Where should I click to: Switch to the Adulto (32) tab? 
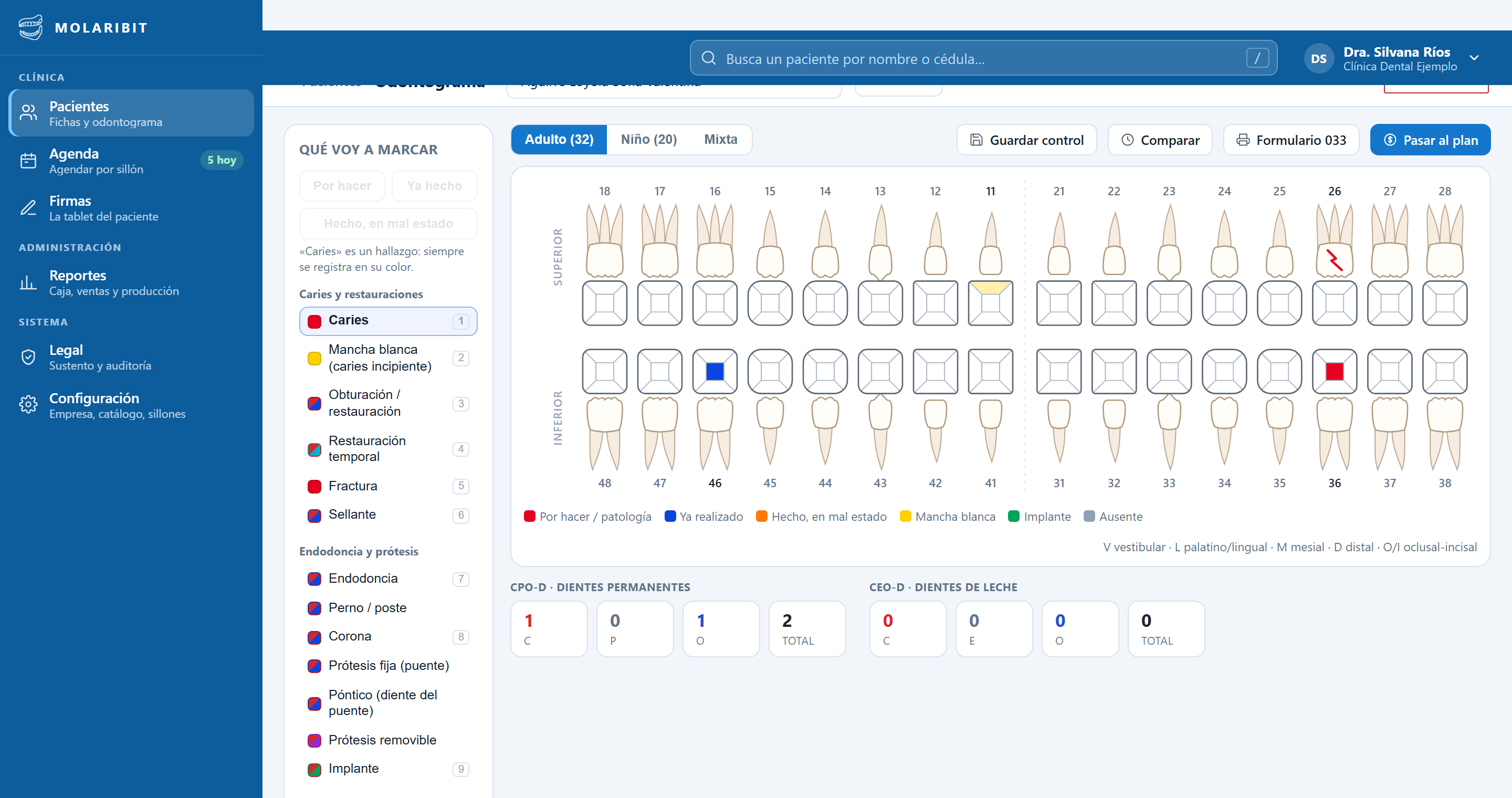point(559,140)
